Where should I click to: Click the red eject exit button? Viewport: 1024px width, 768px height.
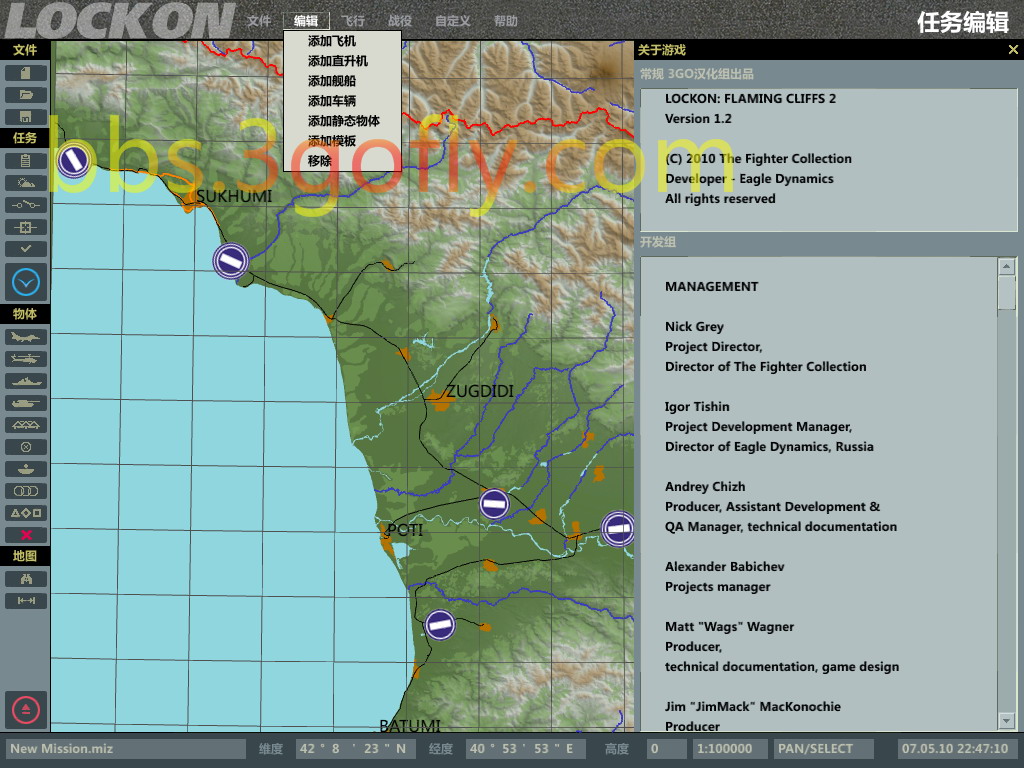[26, 710]
